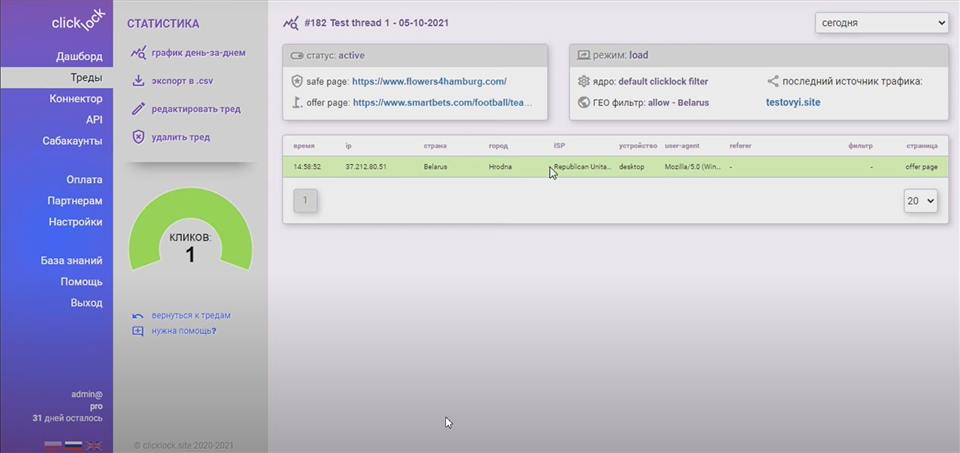Click the share icon by last traffic source
Viewport: 960px width, 453px height.
[x=772, y=81]
